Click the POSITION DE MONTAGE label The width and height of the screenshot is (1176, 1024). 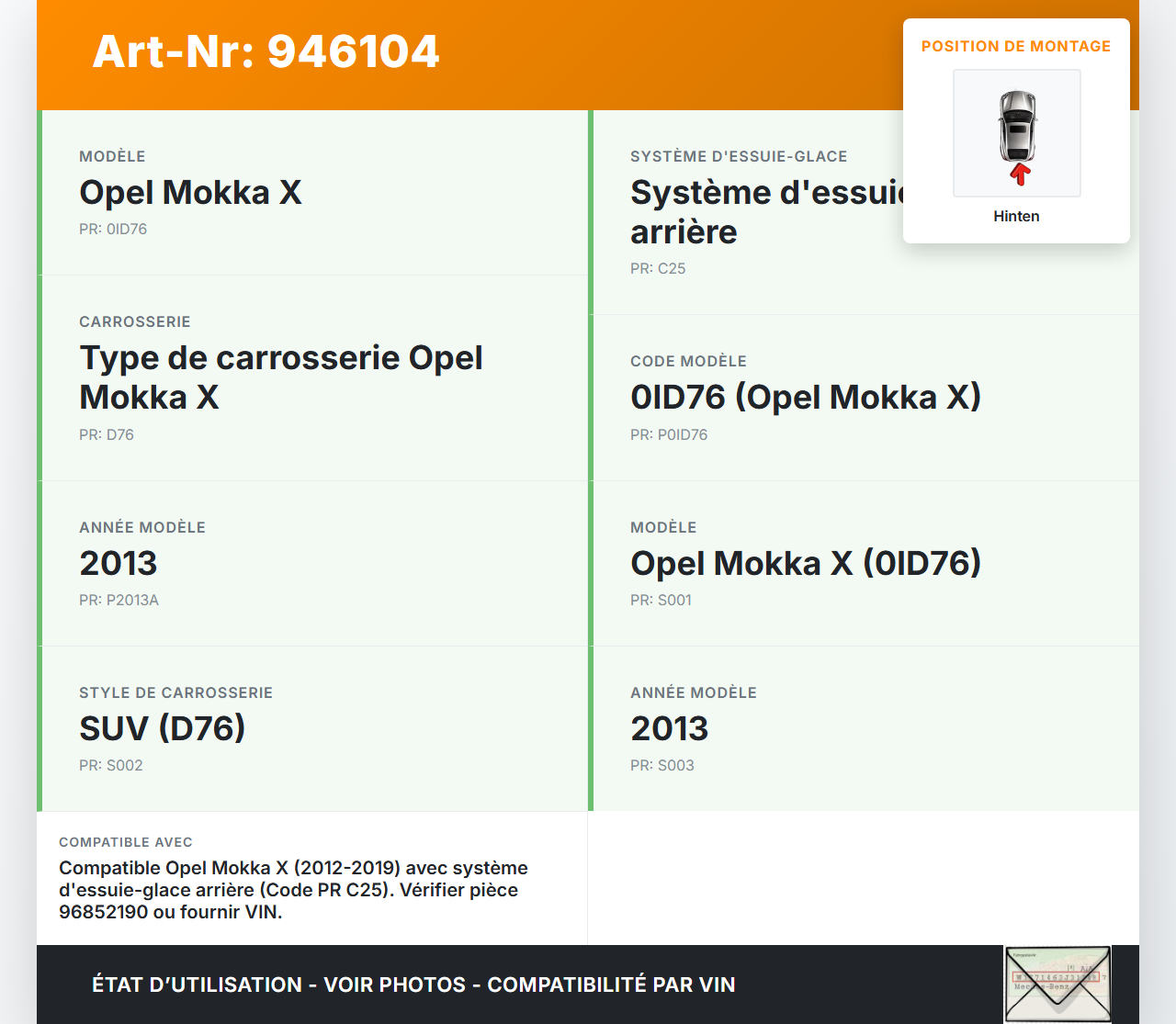click(x=1016, y=46)
